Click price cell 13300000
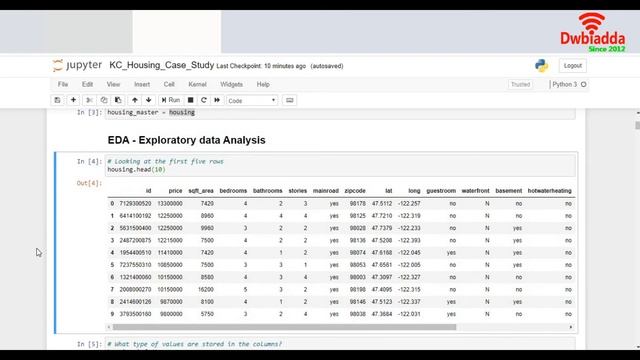This screenshot has height=360, width=640. pyautogui.click(x=170, y=203)
